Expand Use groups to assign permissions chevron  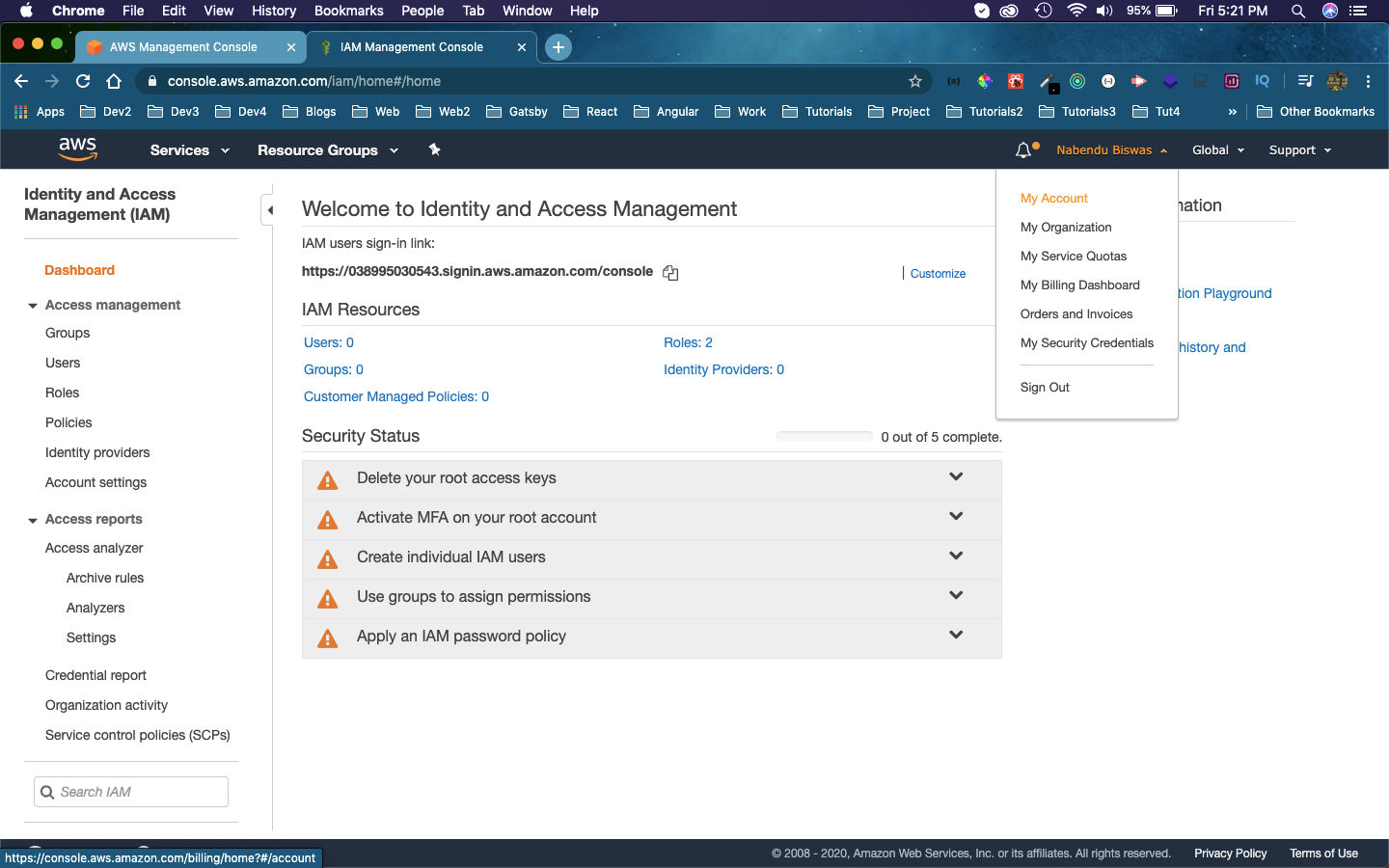pyautogui.click(x=956, y=595)
